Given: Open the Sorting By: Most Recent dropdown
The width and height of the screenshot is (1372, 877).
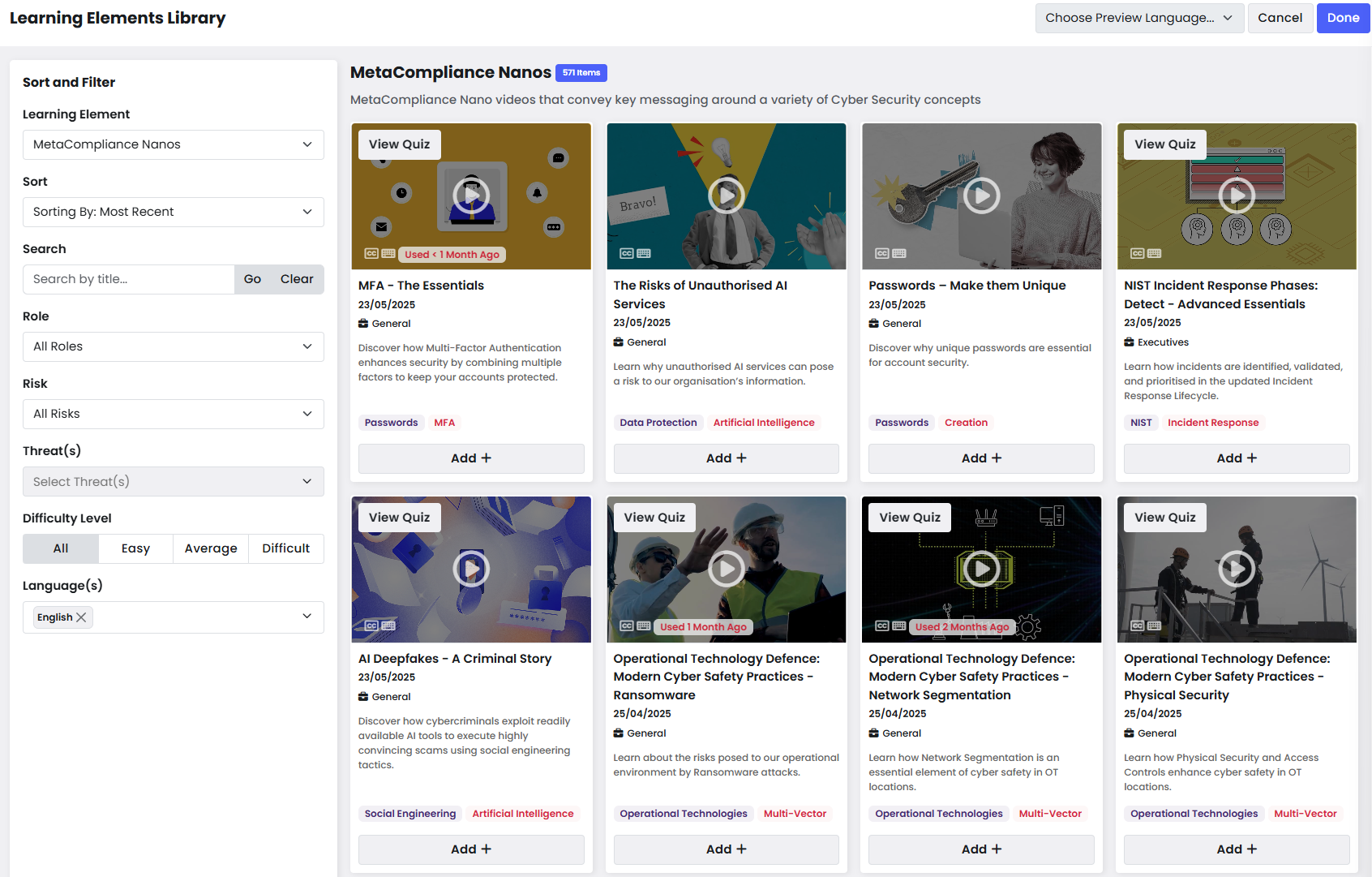Looking at the screenshot, I should pos(174,212).
